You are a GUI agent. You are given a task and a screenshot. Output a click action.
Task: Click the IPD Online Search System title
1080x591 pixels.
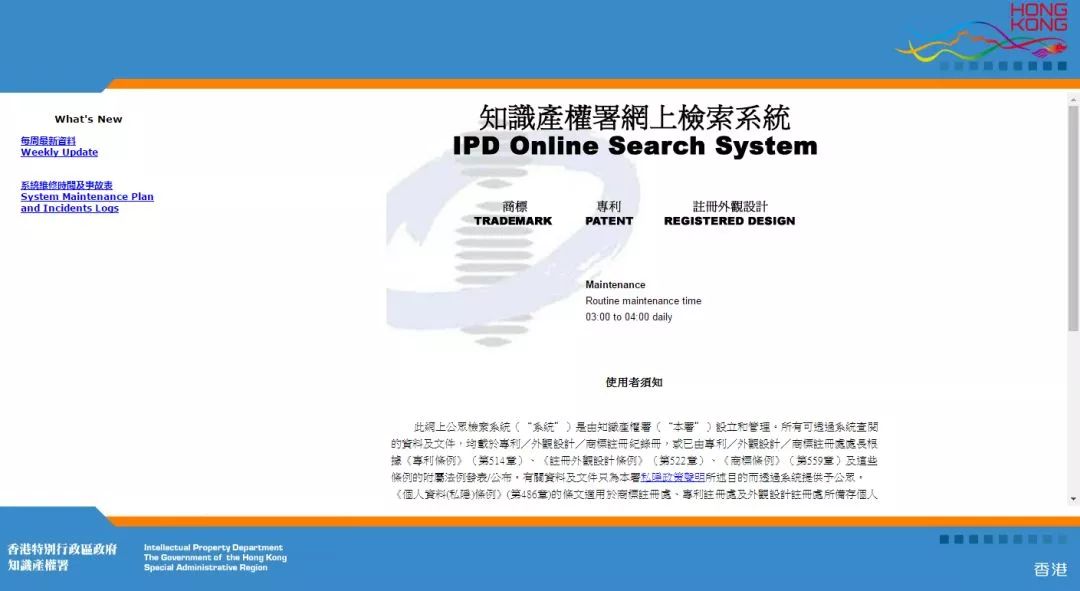(634, 146)
